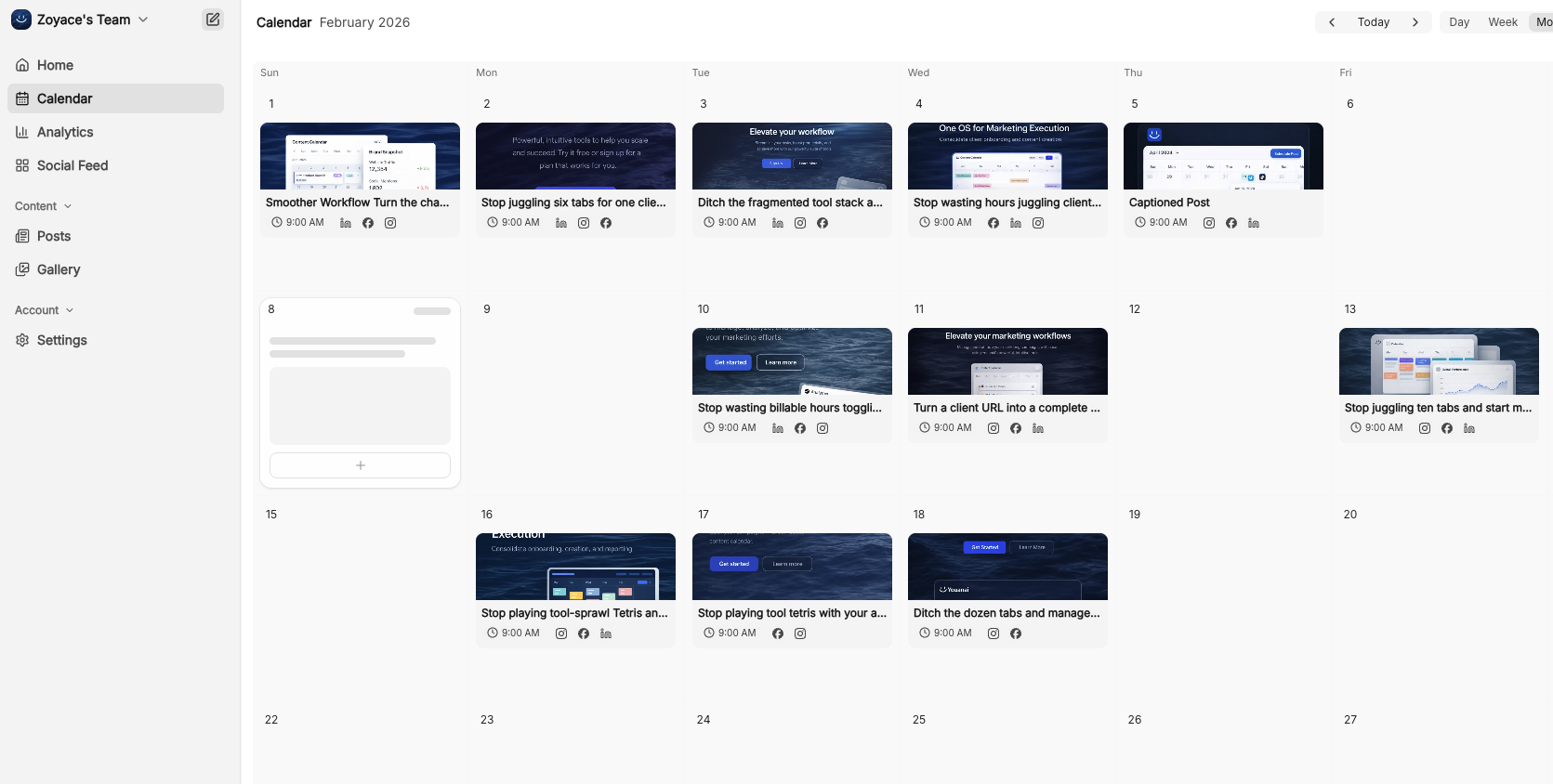Click Facebook icon on 'tool tetris with your' post
1553x784 pixels.
778,634
